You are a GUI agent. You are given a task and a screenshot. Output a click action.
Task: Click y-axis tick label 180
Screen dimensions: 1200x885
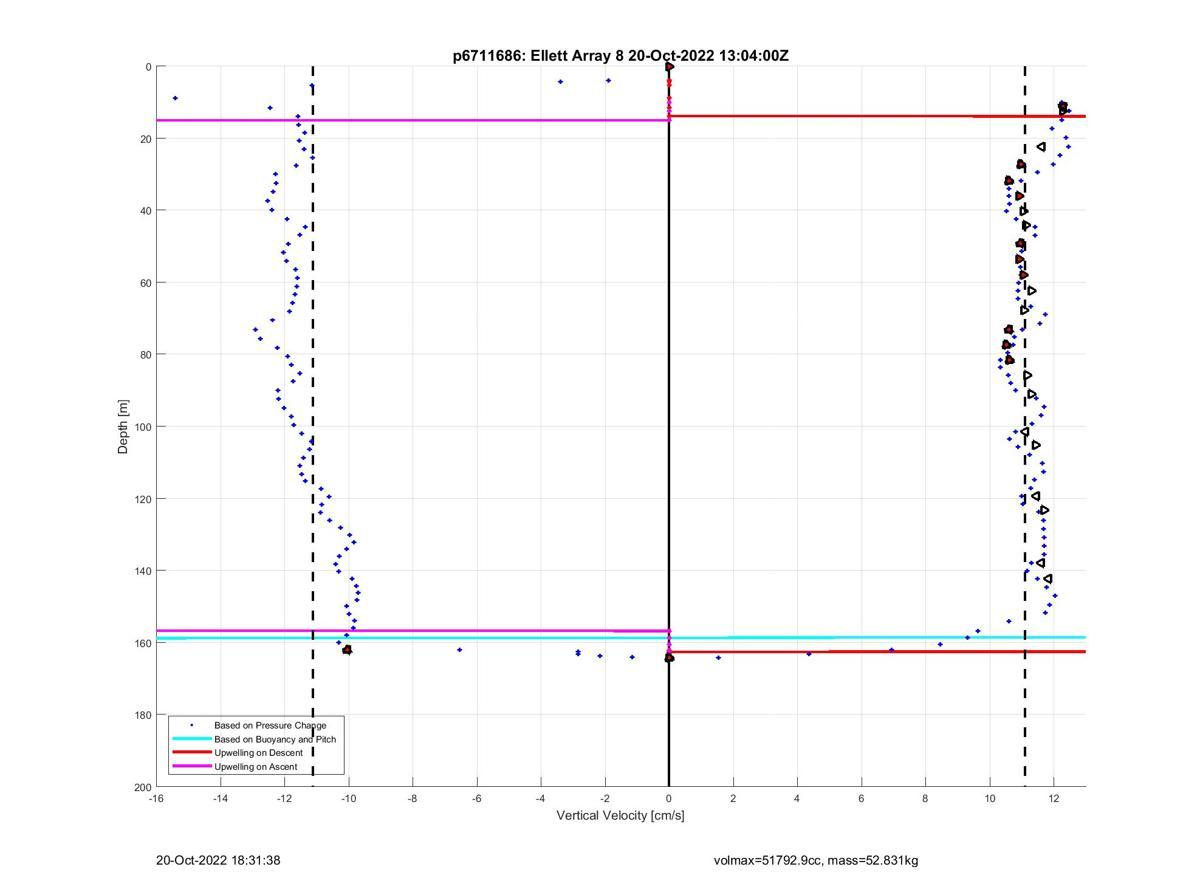(142, 715)
